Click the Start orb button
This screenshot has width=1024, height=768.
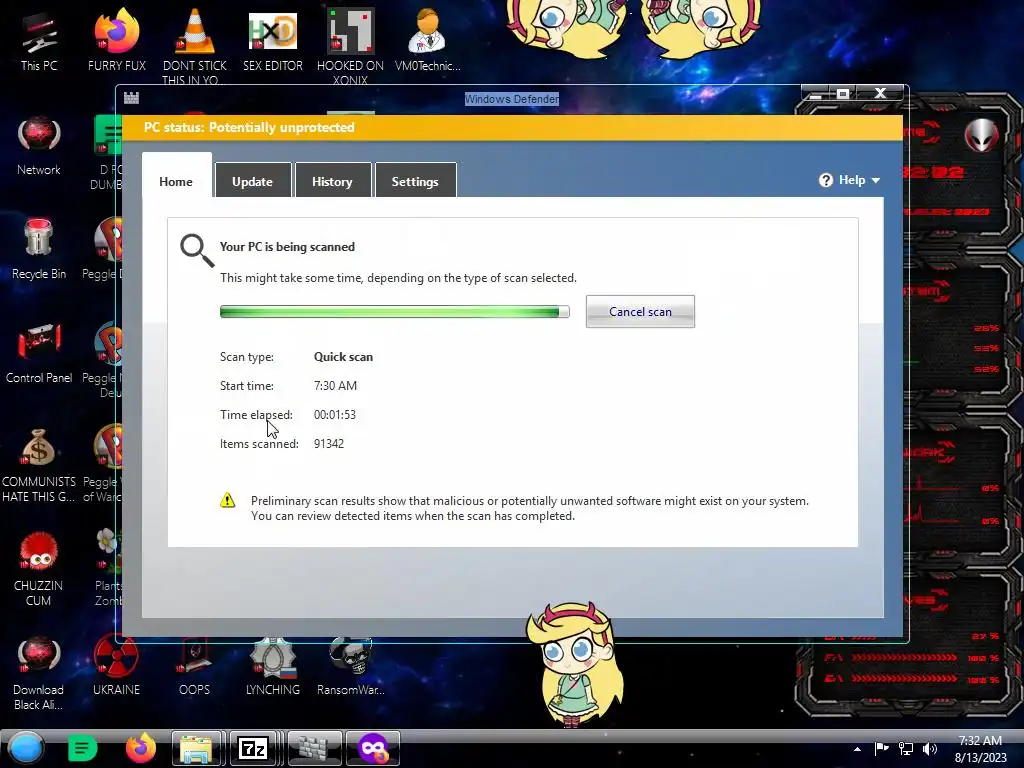[27, 748]
